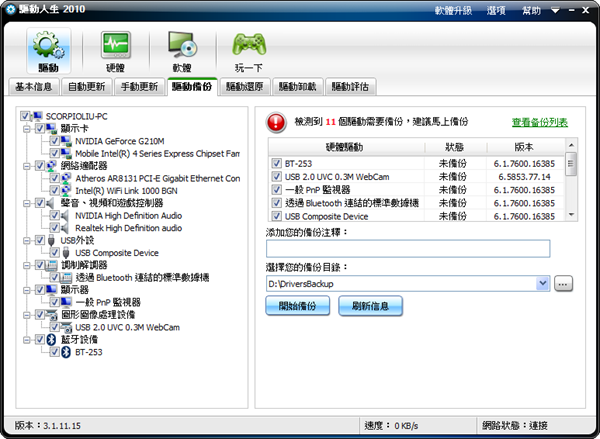Collapse the 聲音、視頻和遊戲控制器 tree node
The width and height of the screenshot is (600, 439).
[x=26, y=203]
